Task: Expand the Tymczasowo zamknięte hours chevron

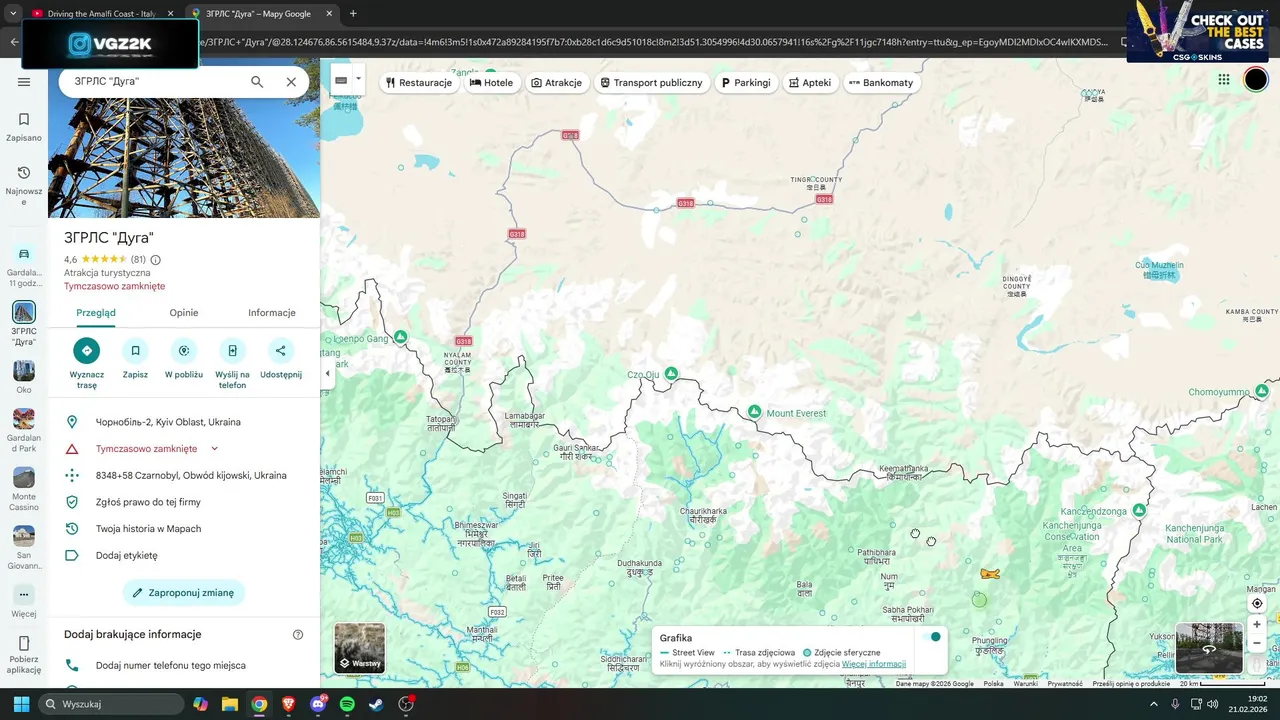Action: (x=214, y=449)
